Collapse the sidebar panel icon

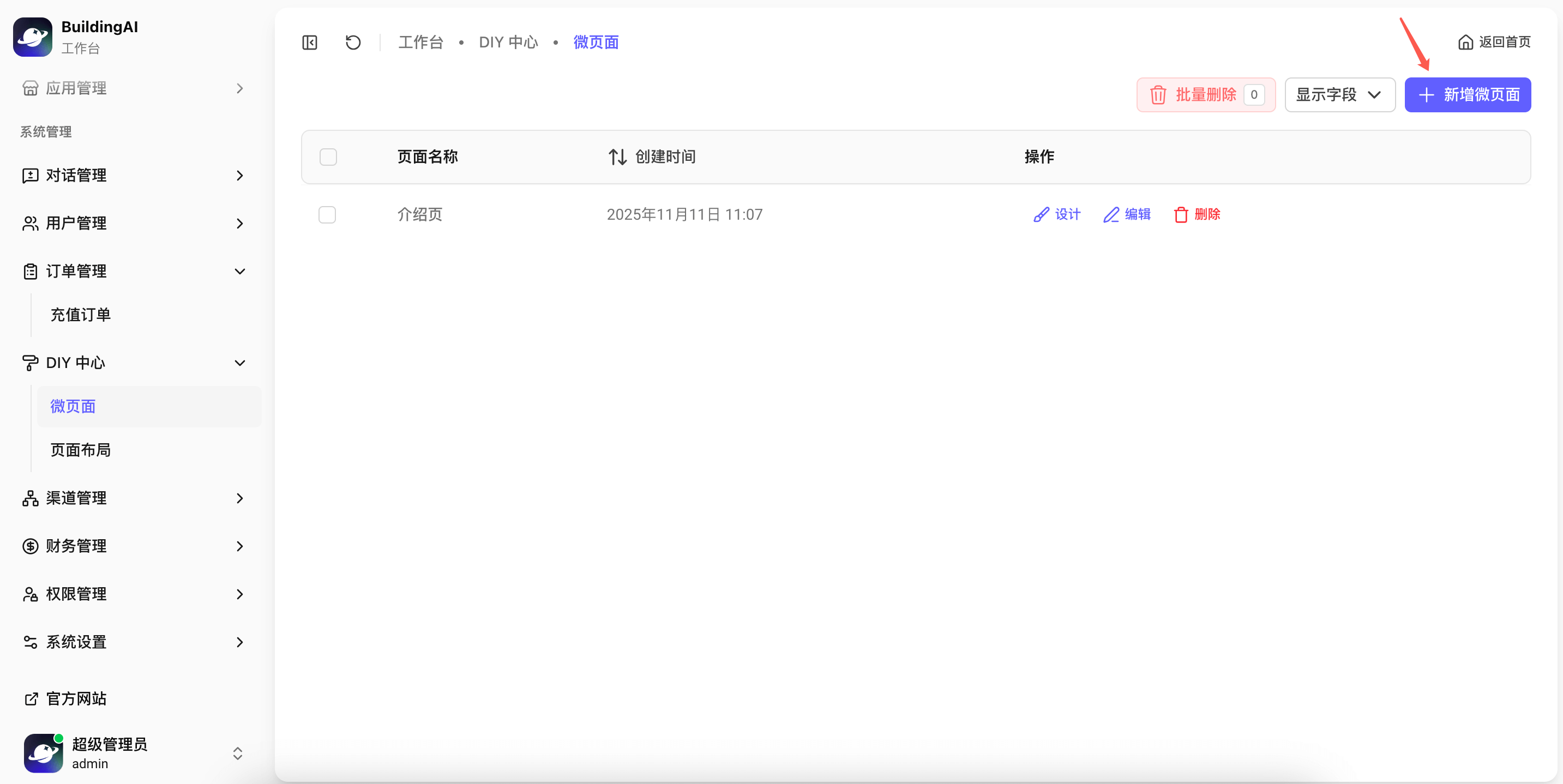click(309, 43)
